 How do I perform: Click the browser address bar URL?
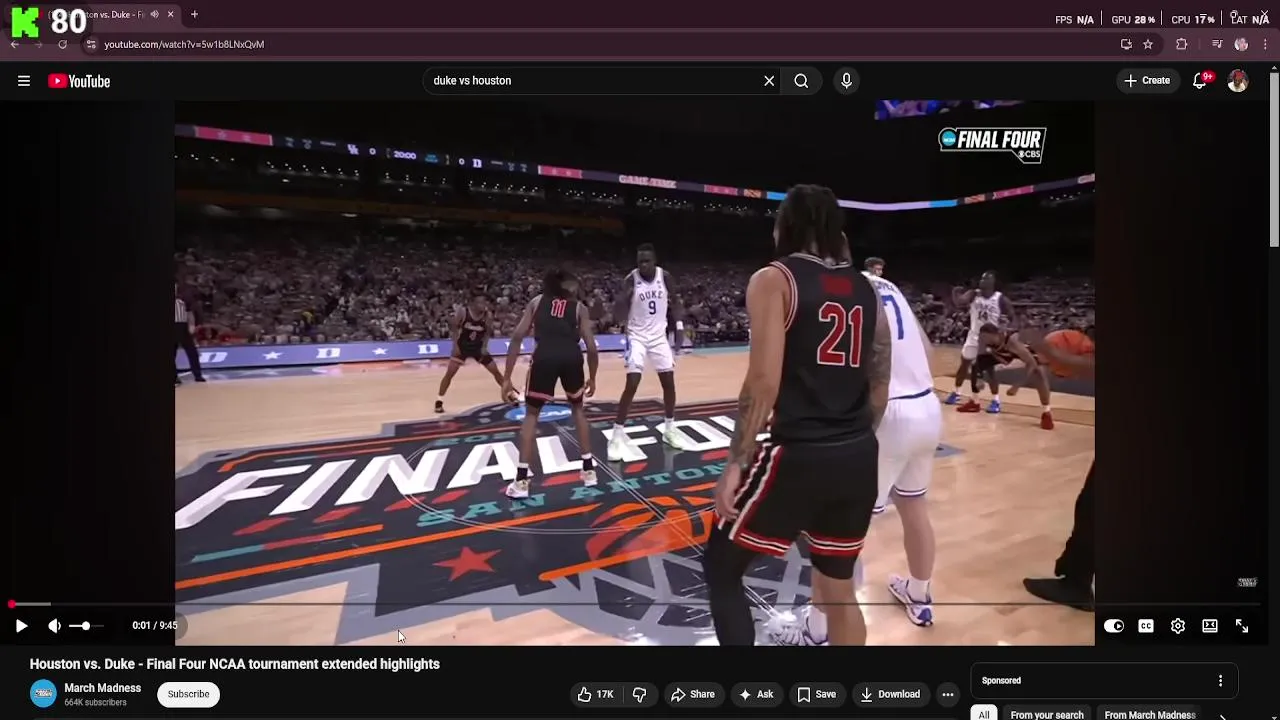point(184,44)
